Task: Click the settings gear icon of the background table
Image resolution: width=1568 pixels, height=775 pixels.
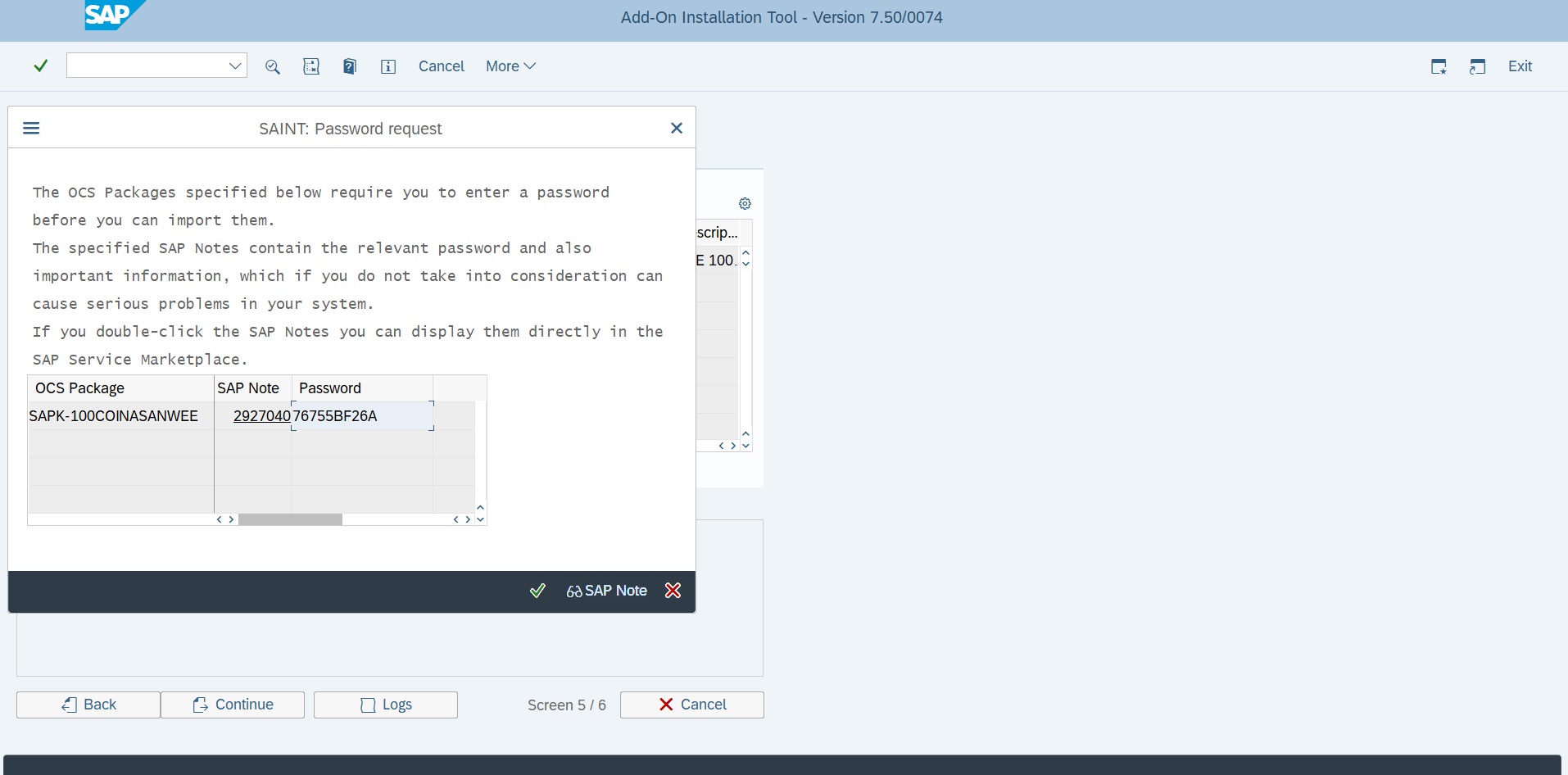Action: tap(745, 203)
